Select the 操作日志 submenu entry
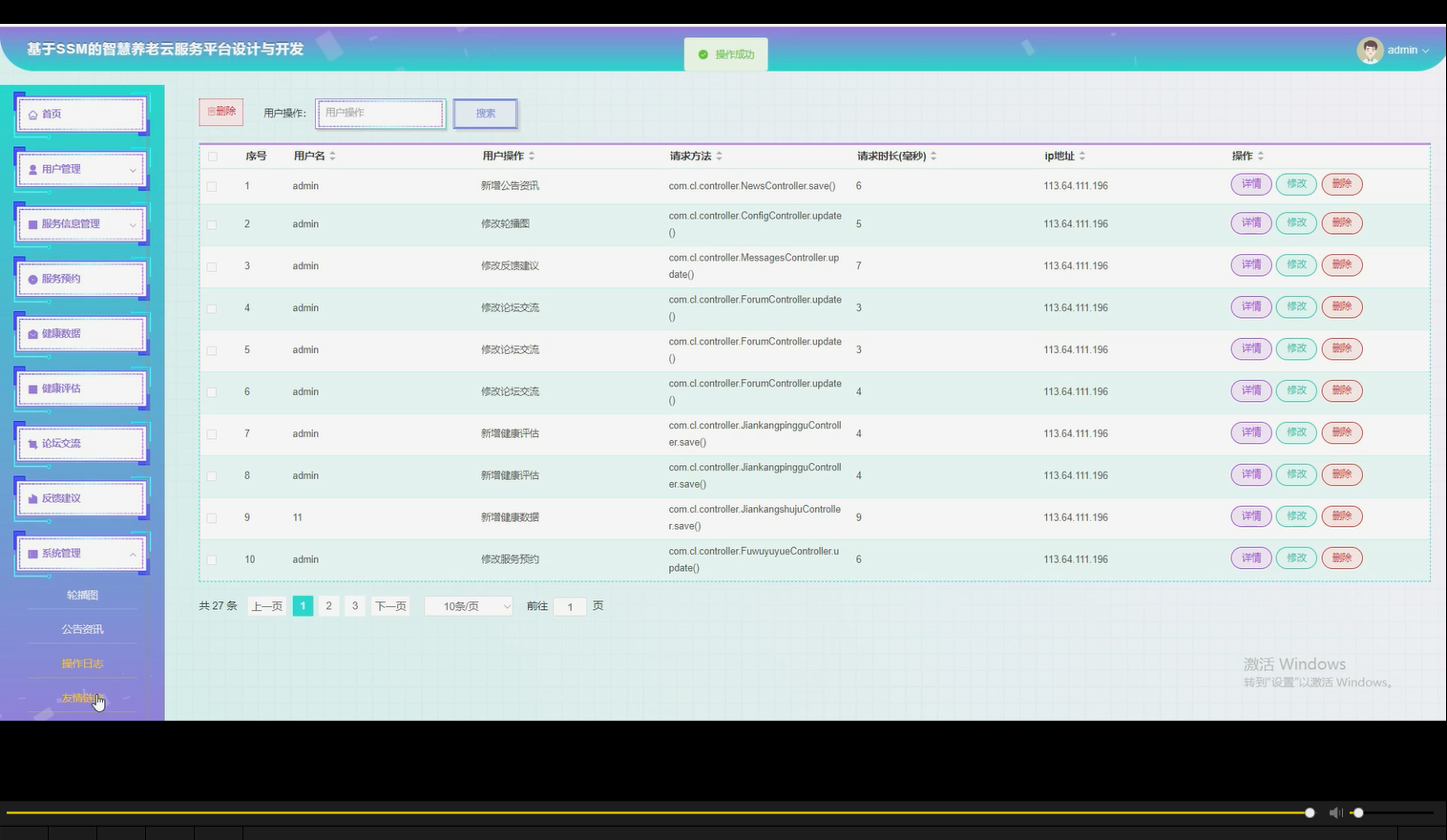This screenshot has height=840, width=1447. point(82,663)
